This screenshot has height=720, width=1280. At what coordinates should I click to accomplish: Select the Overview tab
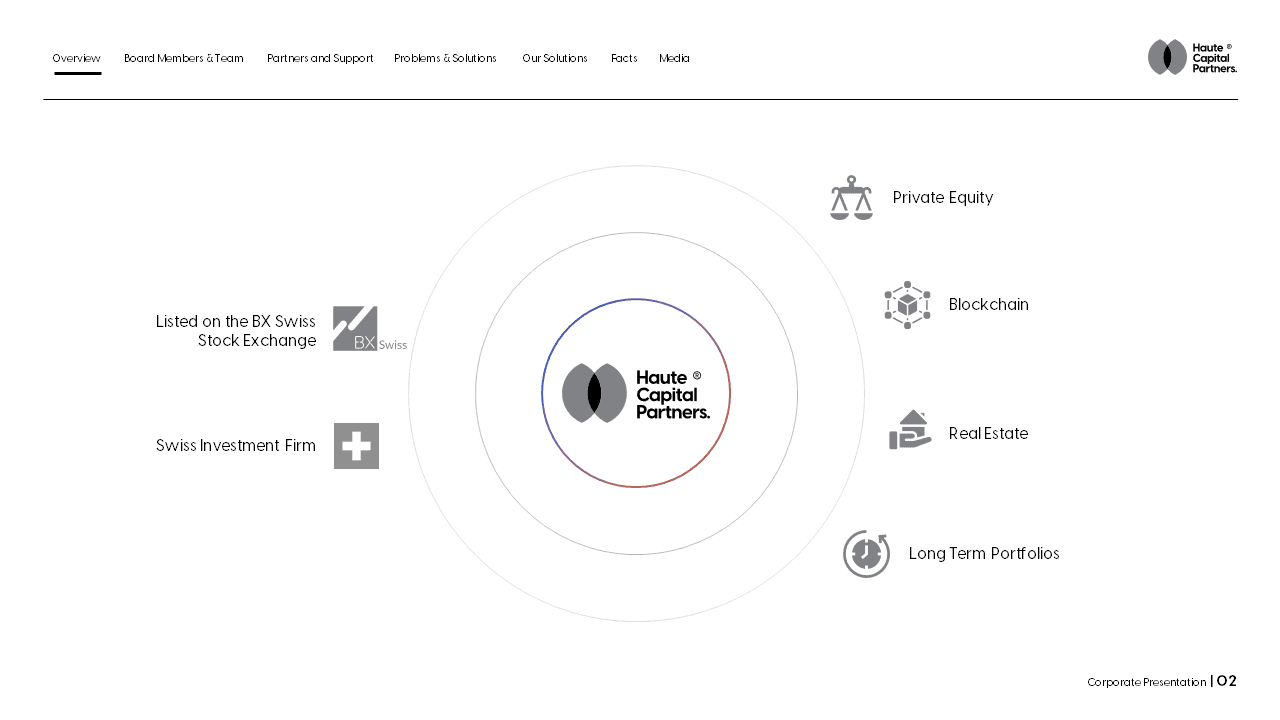77,58
